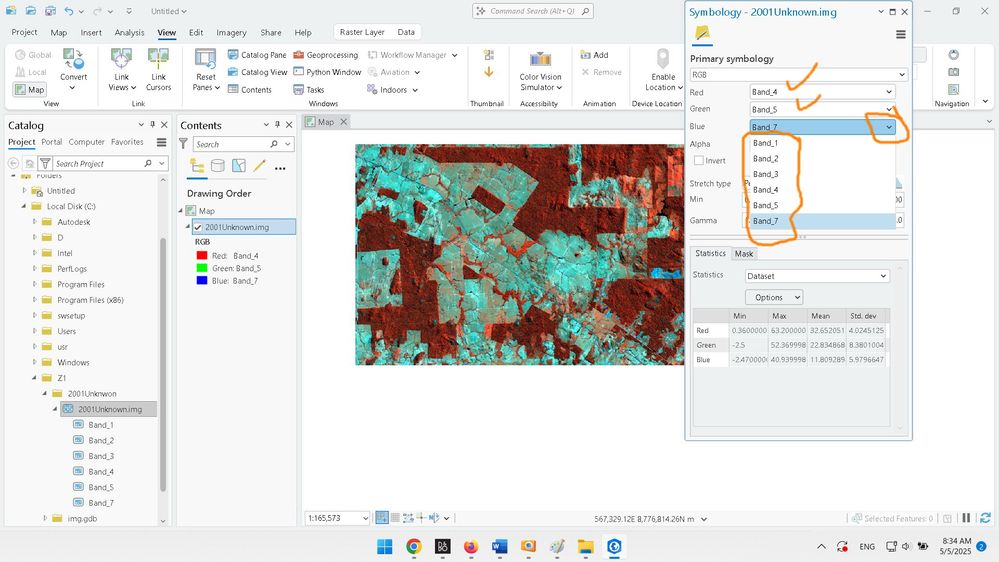This screenshot has width=999, height=562.
Task: Open Google Chrome from the taskbar
Action: pyautogui.click(x=413, y=547)
